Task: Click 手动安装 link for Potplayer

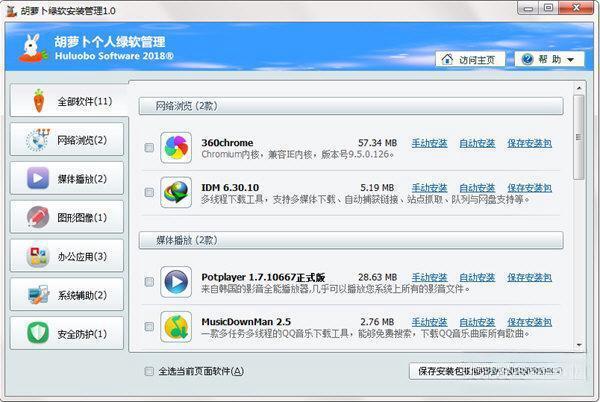Action: (x=429, y=277)
